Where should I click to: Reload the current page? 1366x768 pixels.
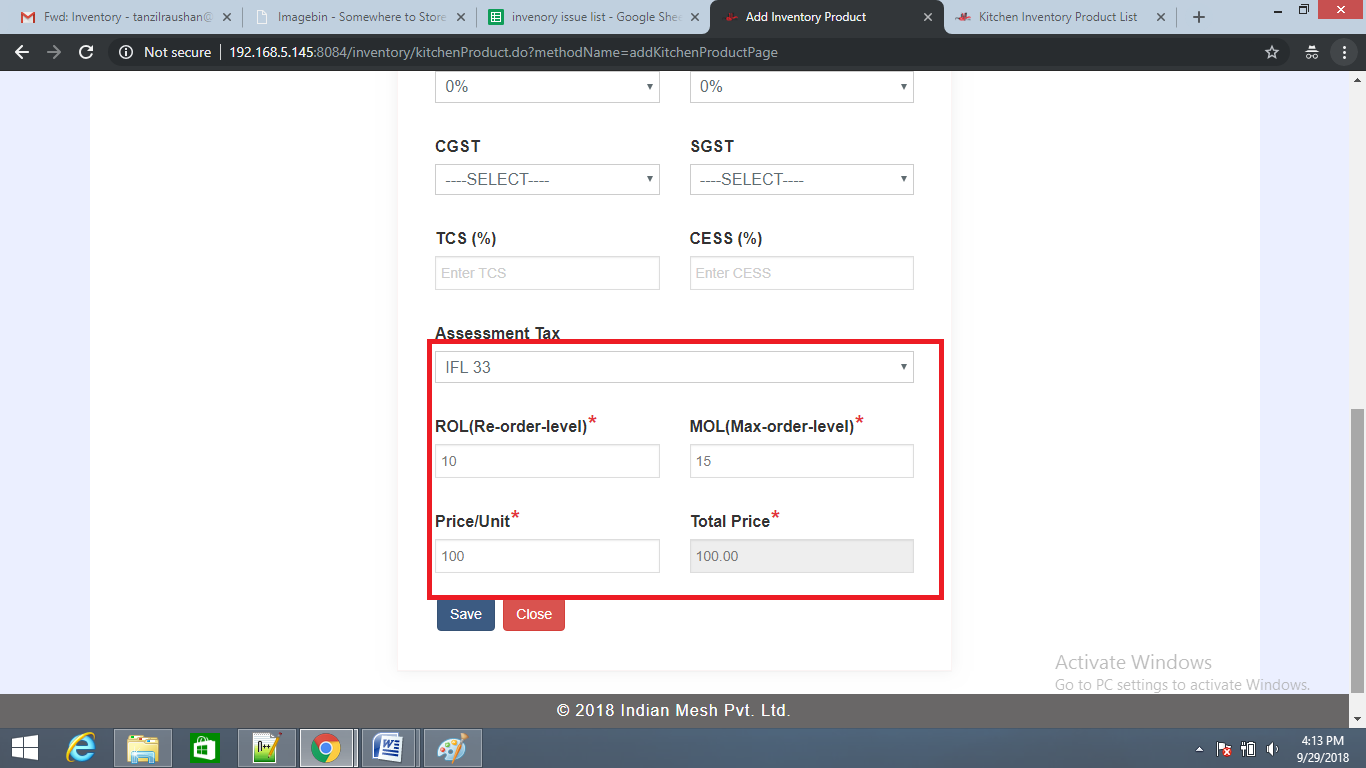coord(86,52)
